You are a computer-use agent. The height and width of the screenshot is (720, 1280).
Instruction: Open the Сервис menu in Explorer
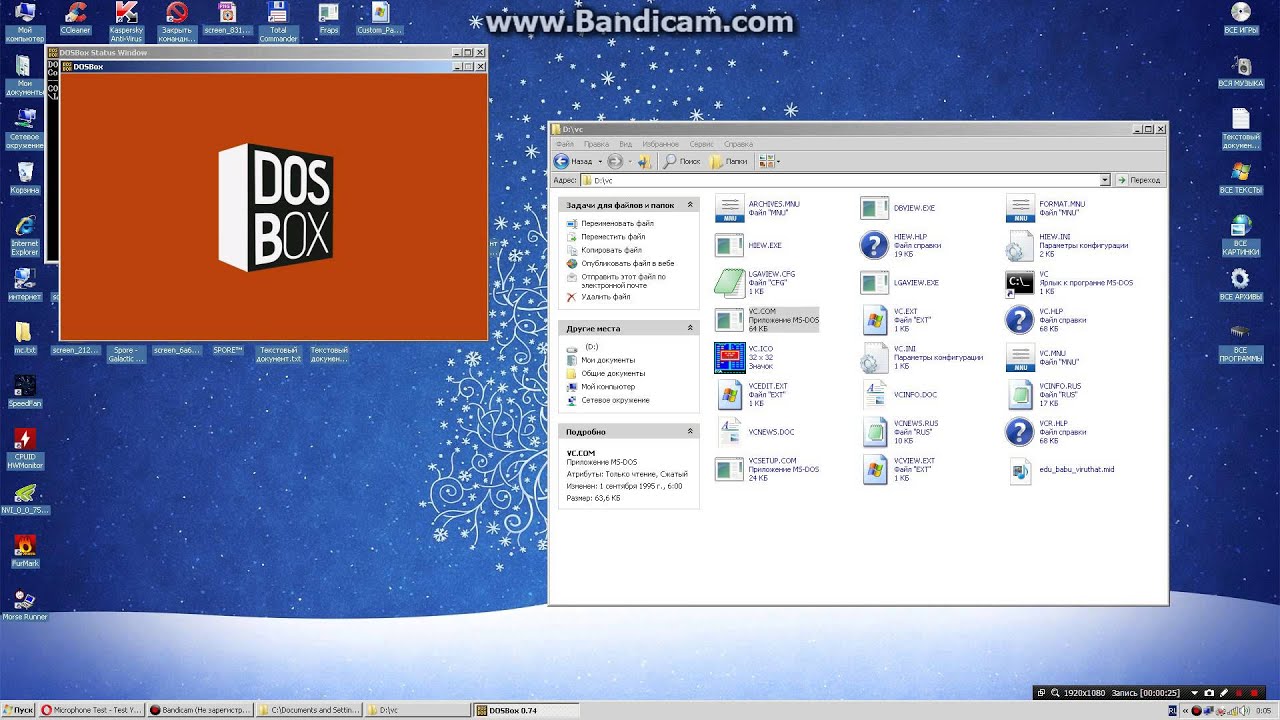[701, 144]
